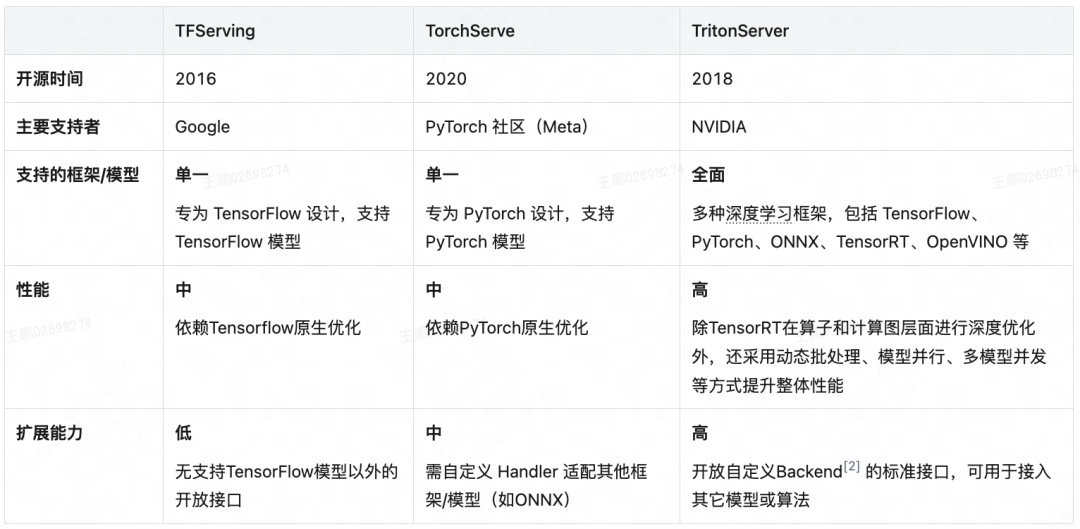Click the 2020 cell under TorchServe
The width and height of the screenshot is (1080, 529).
[x=446, y=79]
